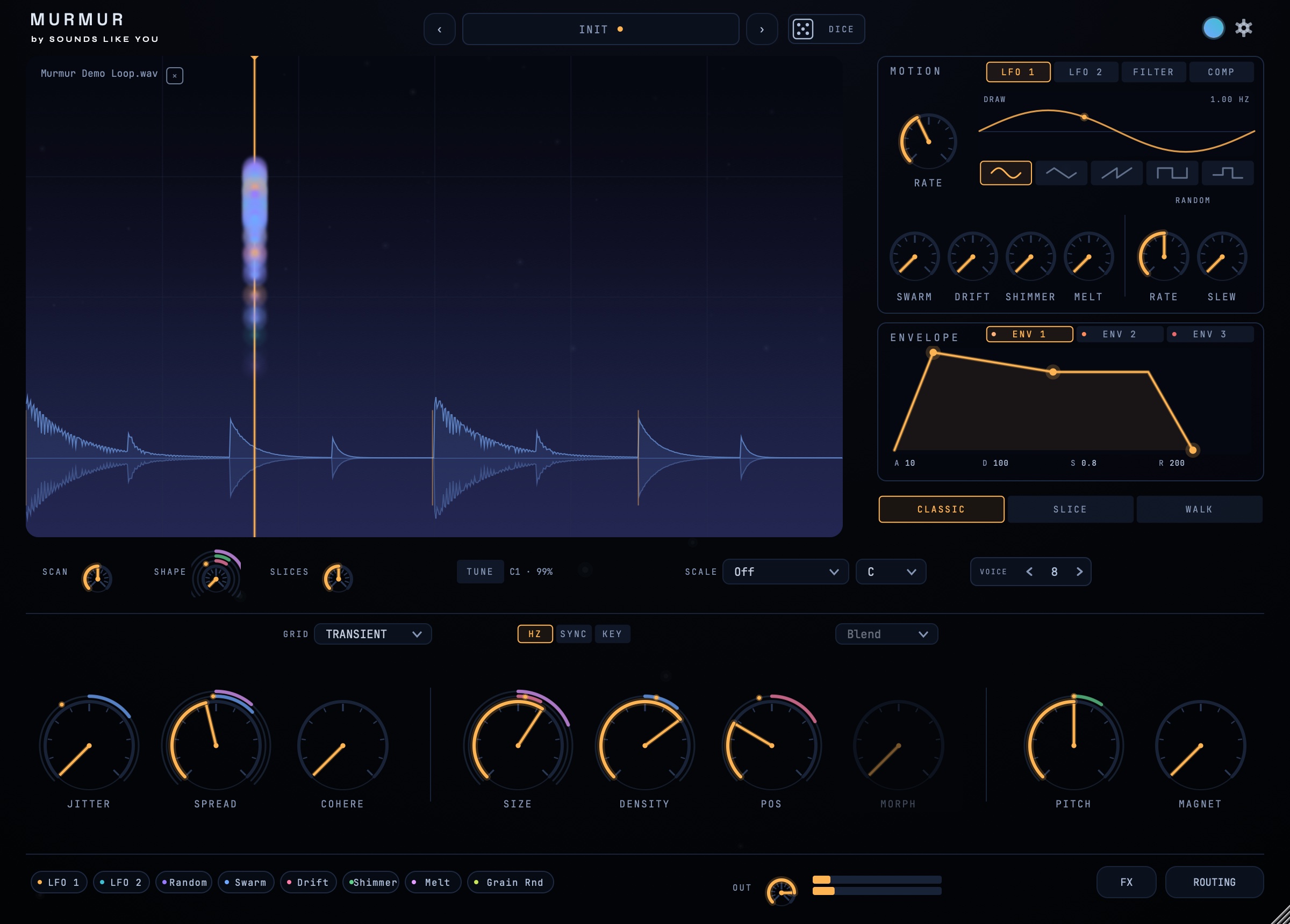1290x924 pixels.
Task: Click the Pitch knob
Action: (1073, 745)
